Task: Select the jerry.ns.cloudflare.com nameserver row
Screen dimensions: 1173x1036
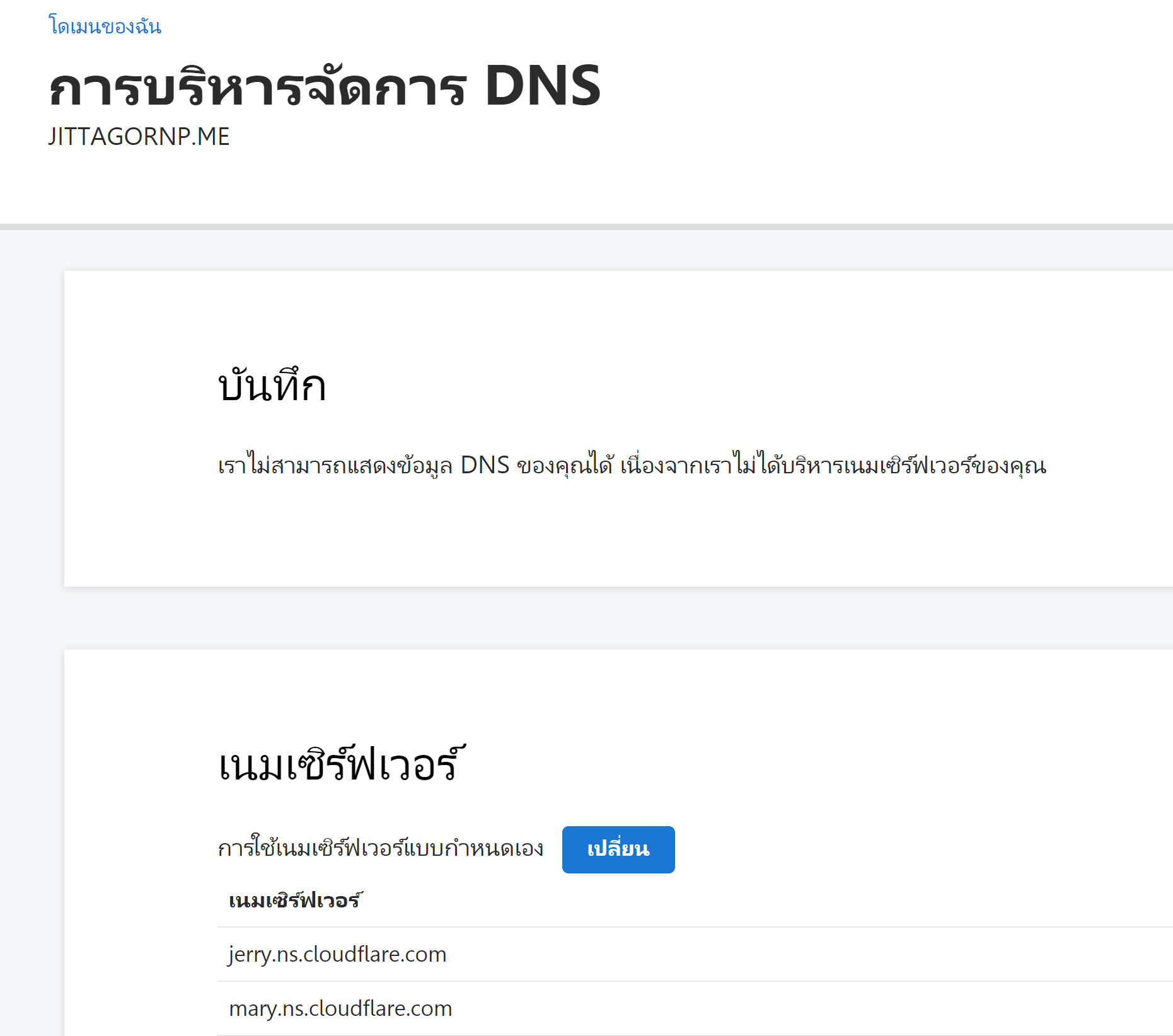Action: 337,954
